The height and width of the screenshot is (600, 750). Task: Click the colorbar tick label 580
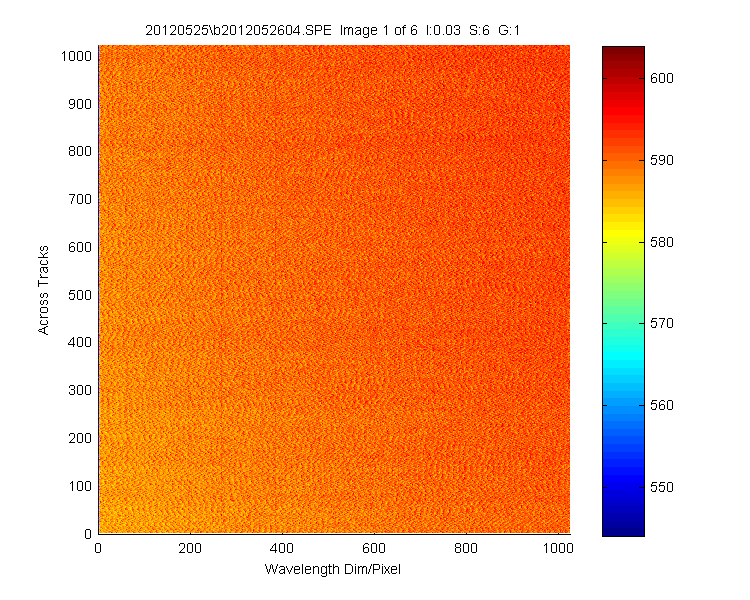click(662, 242)
